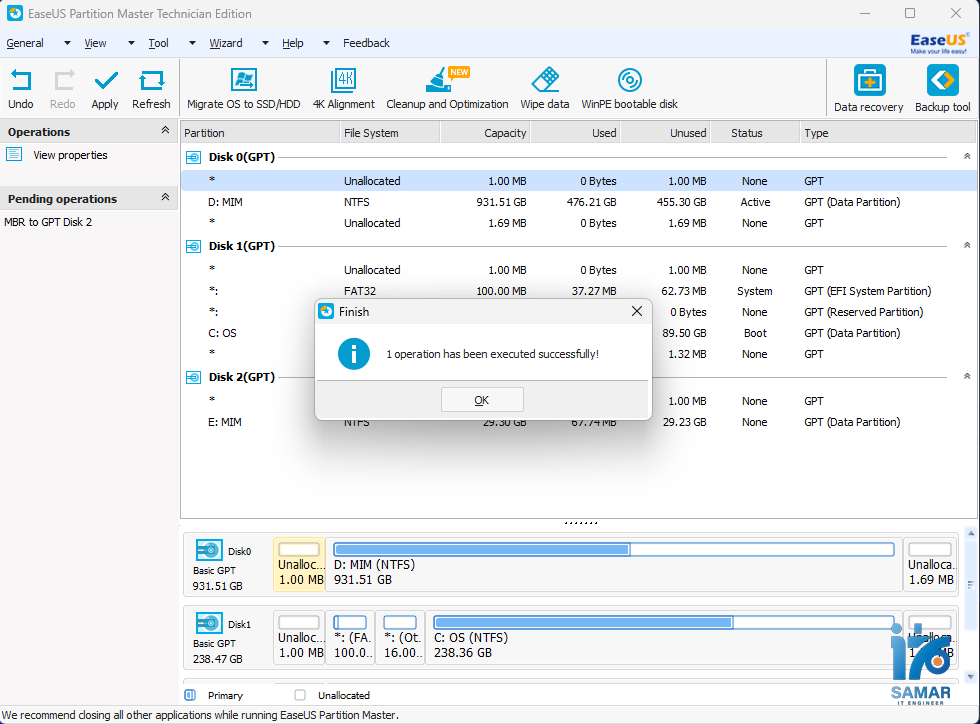Open the Wizard menu
Viewport: 980px width, 724px height.
pyautogui.click(x=227, y=43)
